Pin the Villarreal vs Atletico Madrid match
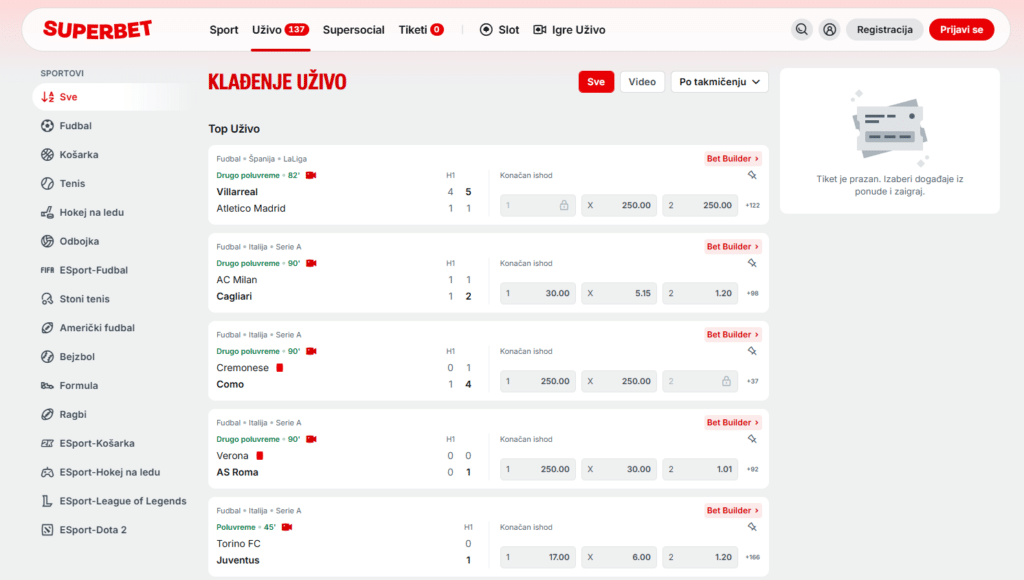This screenshot has height=580, width=1024. point(752,175)
